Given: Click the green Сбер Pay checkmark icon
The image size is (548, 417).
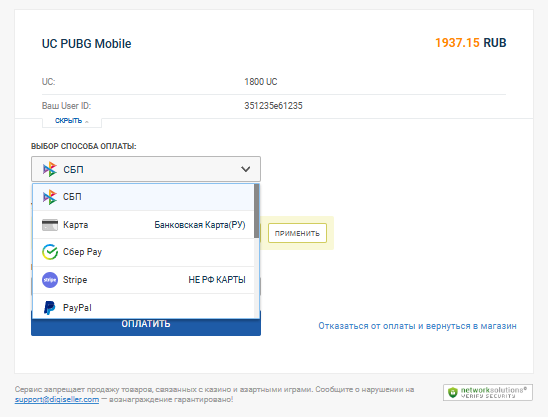Looking at the screenshot, I should (50, 252).
